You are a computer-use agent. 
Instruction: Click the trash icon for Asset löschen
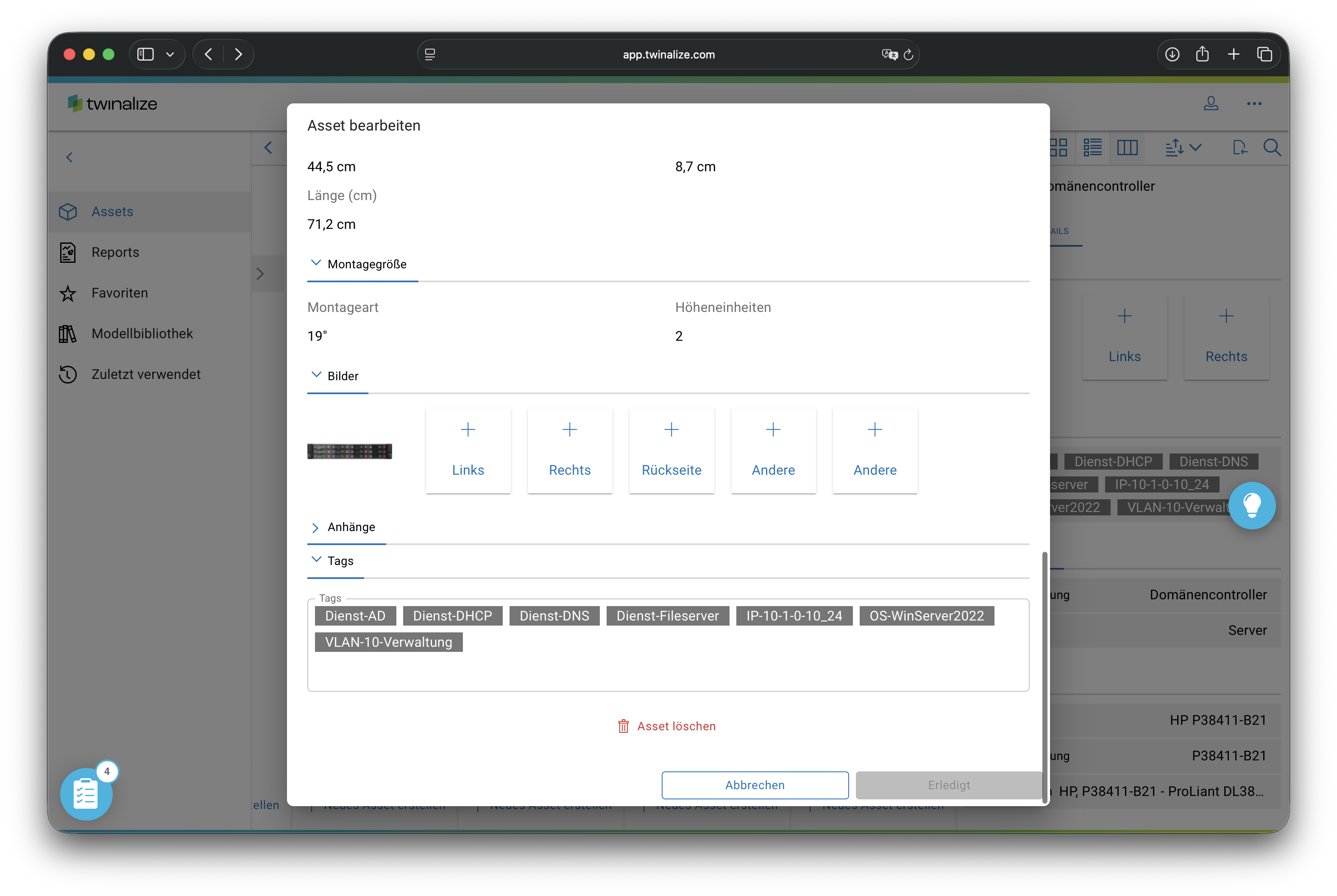624,726
